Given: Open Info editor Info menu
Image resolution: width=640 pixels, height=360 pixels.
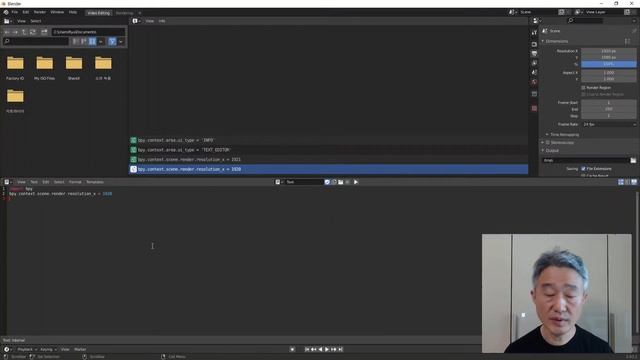Looking at the screenshot, I should (x=162, y=21).
